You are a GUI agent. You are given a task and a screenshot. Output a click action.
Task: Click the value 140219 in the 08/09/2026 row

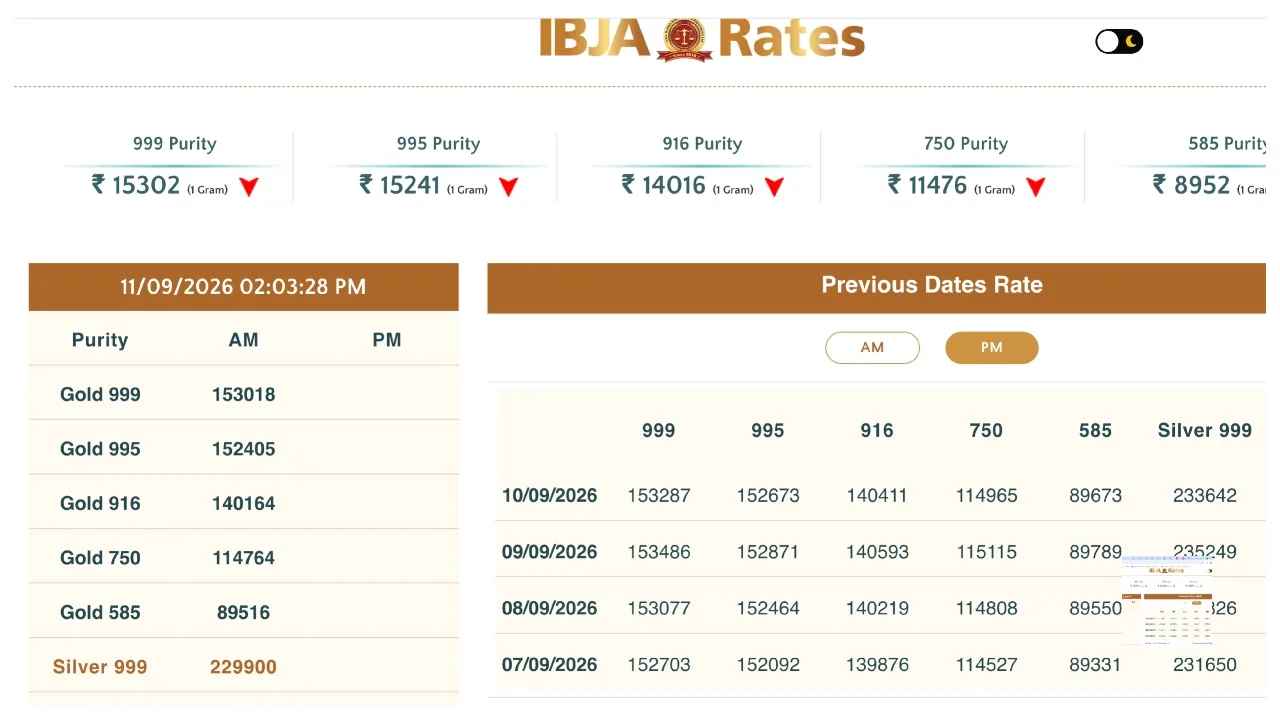tap(877, 609)
